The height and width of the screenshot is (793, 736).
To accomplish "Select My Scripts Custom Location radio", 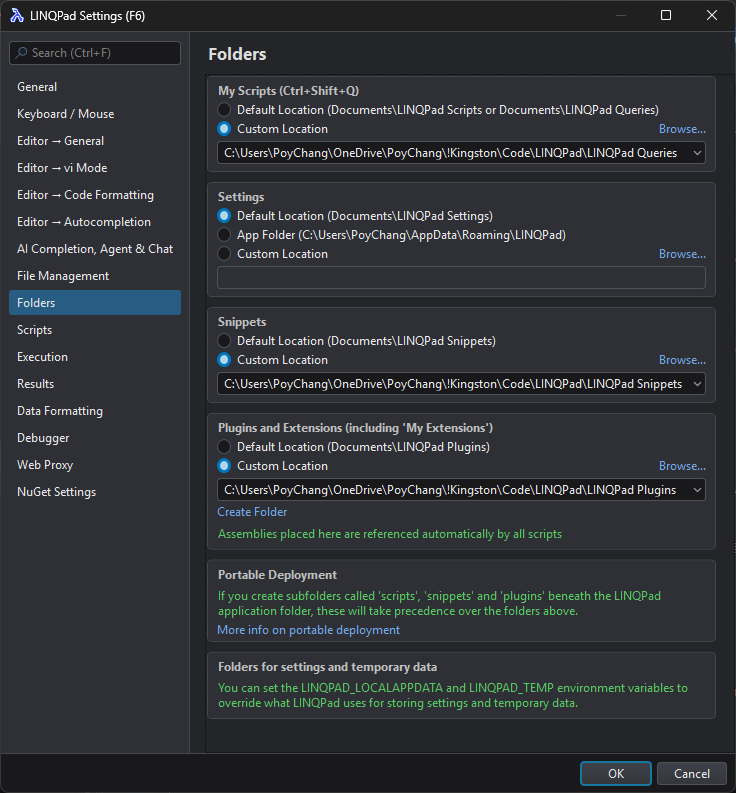I will click(224, 129).
